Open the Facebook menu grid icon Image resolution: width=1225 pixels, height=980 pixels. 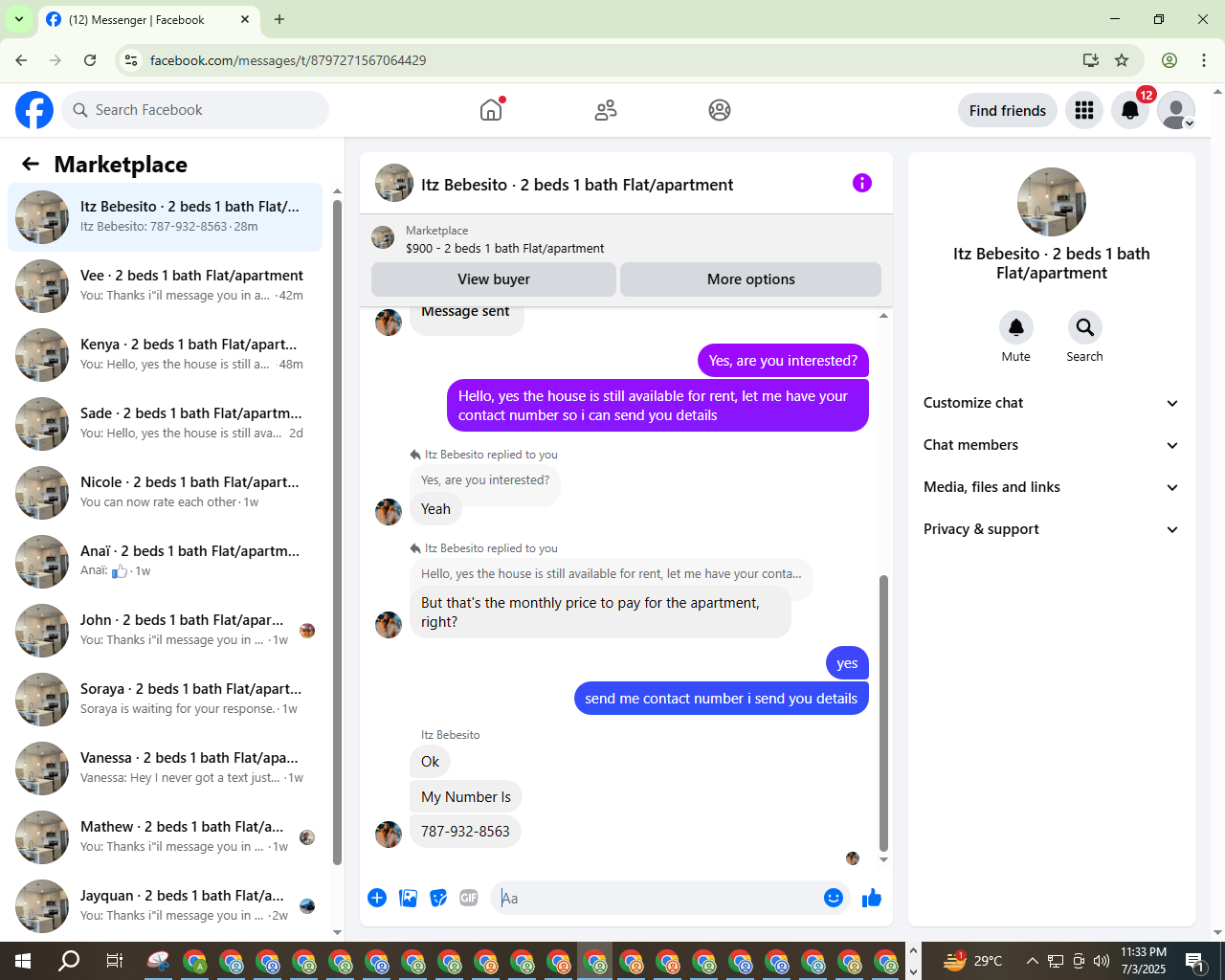(x=1084, y=110)
